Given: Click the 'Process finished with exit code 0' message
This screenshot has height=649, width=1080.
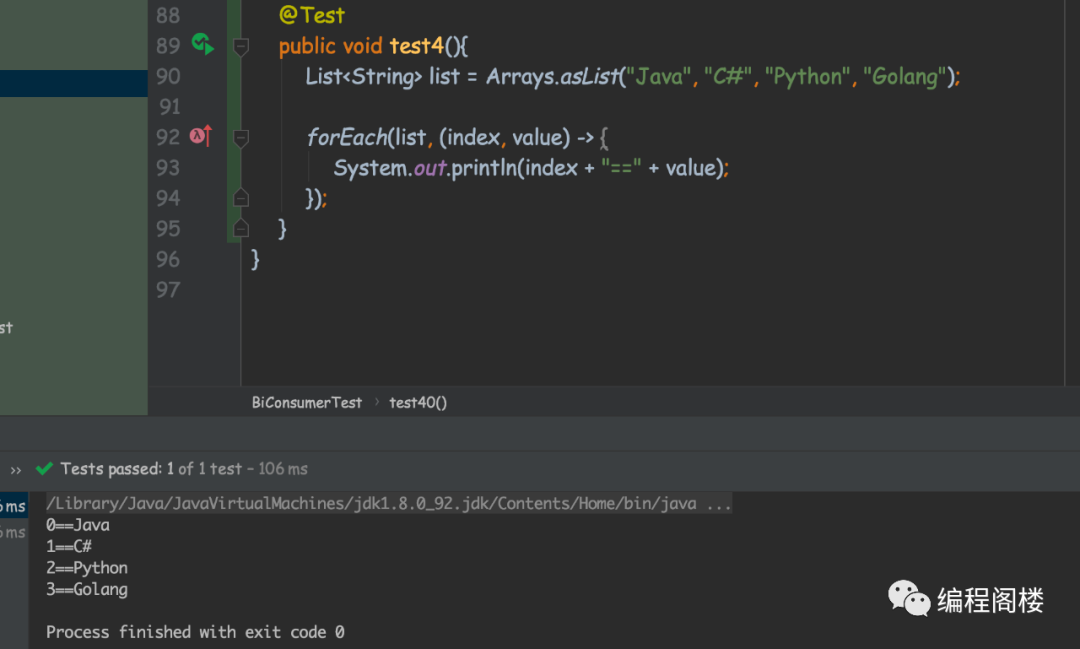Looking at the screenshot, I should (x=194, y=631).
